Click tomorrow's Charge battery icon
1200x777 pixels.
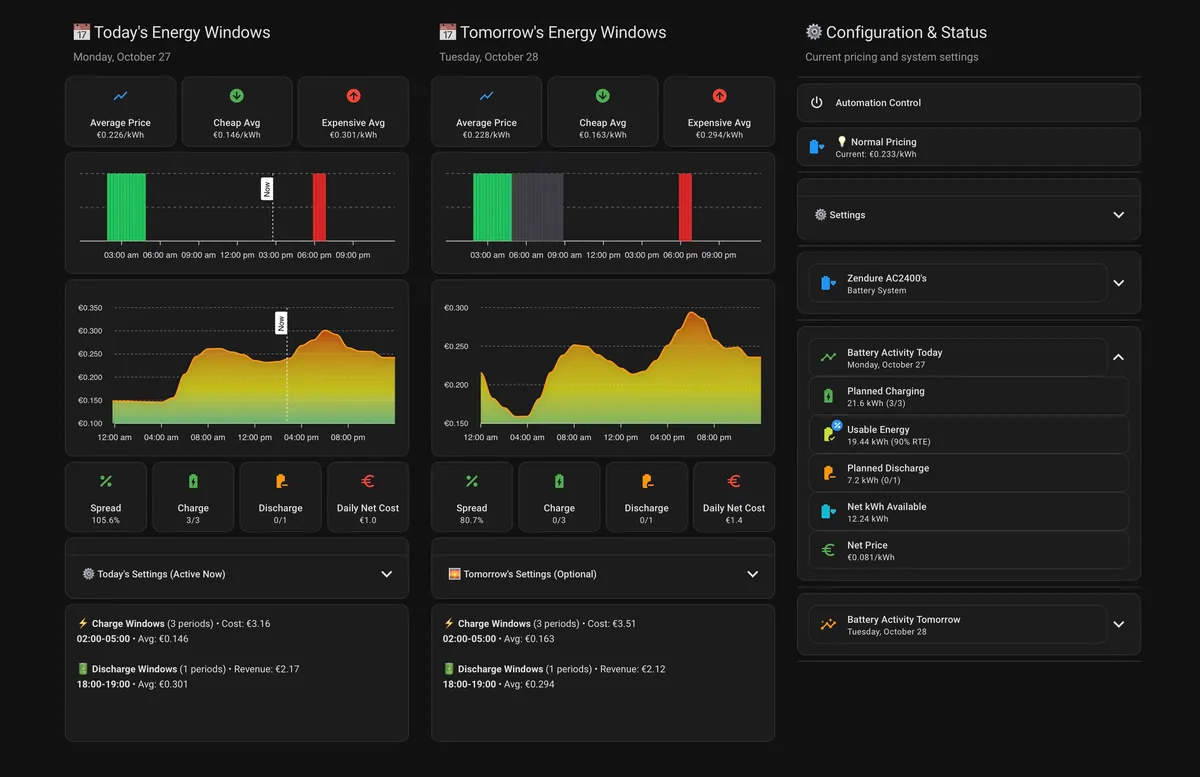[559, 481]
